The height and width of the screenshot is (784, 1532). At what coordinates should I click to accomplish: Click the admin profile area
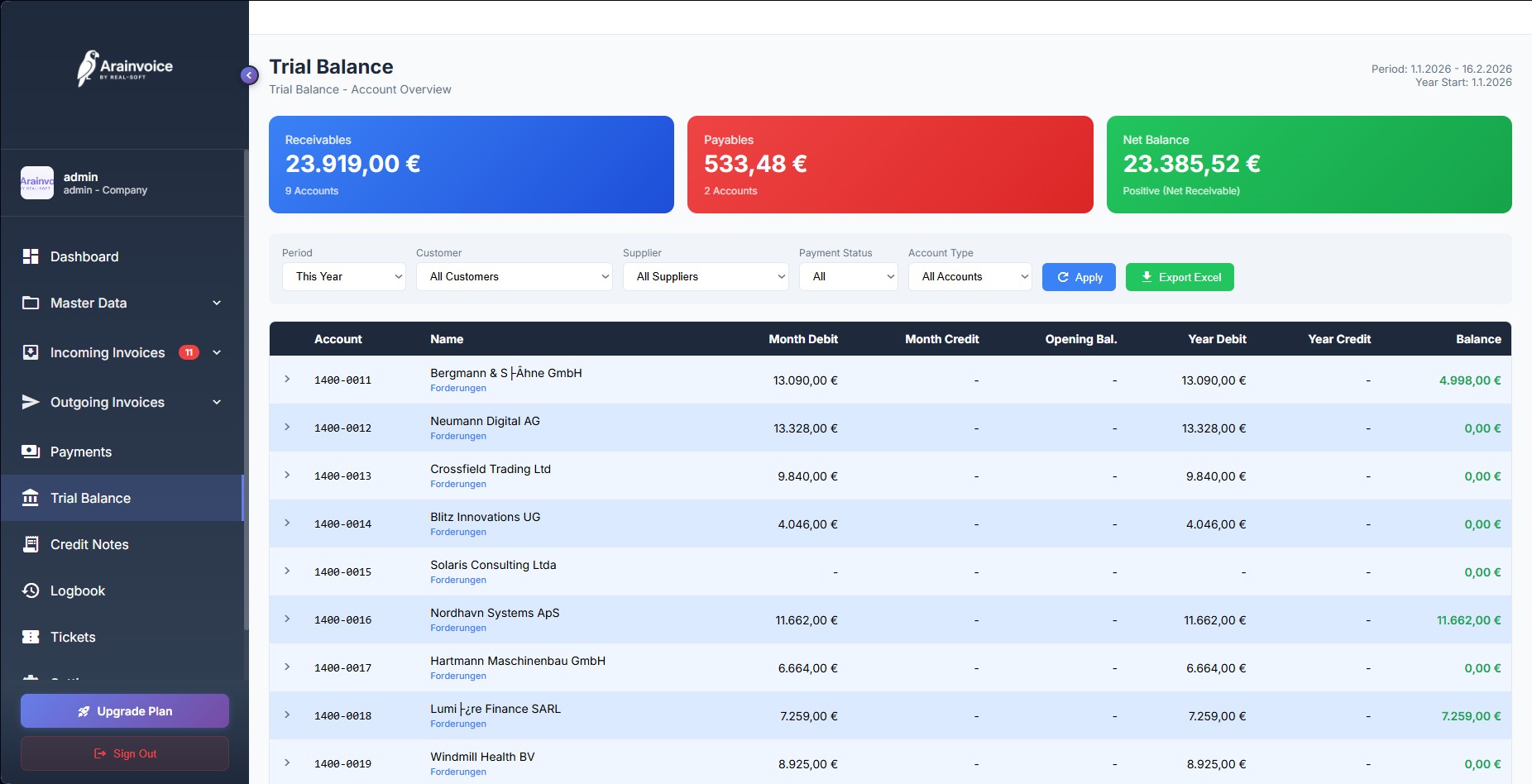(91, 182)
